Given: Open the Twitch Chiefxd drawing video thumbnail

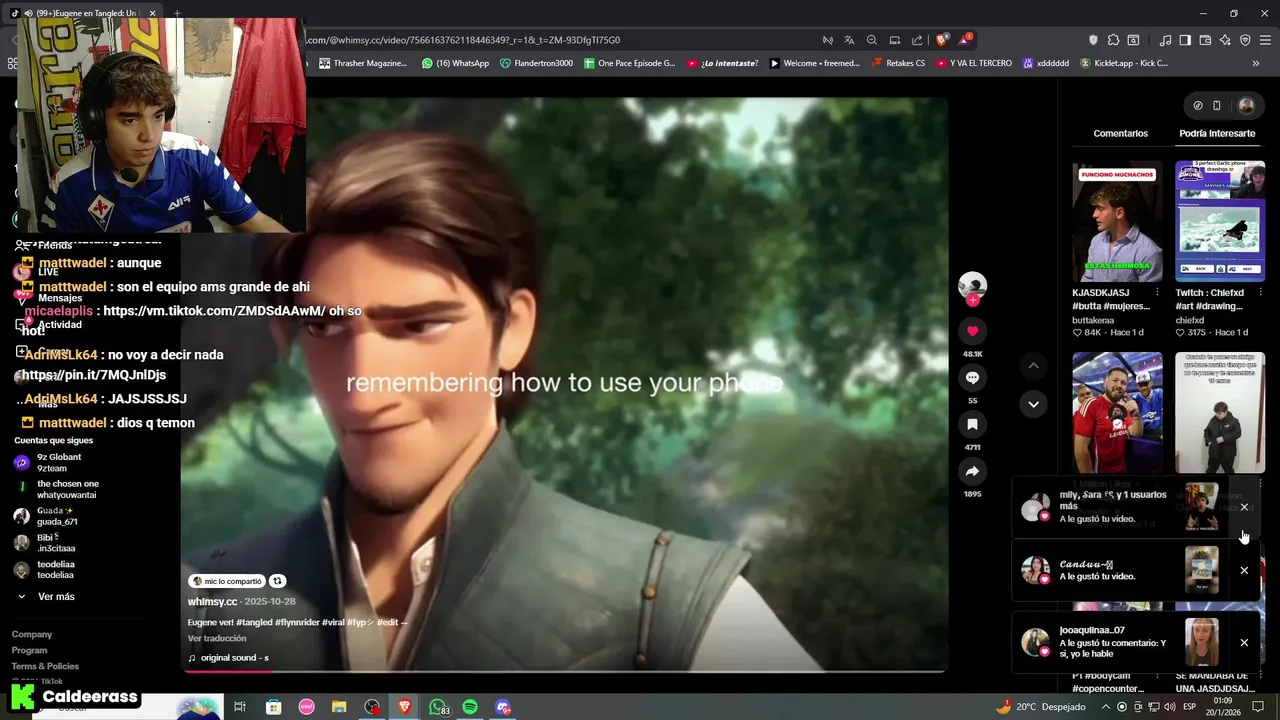Looking at the screenshot, I should (x=1220, y=222).
